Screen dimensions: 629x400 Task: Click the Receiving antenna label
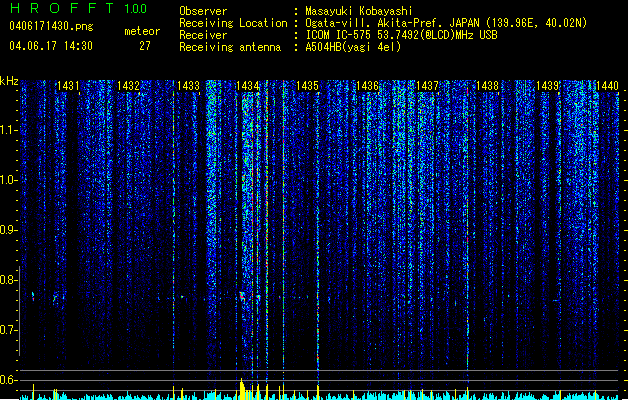230,47
